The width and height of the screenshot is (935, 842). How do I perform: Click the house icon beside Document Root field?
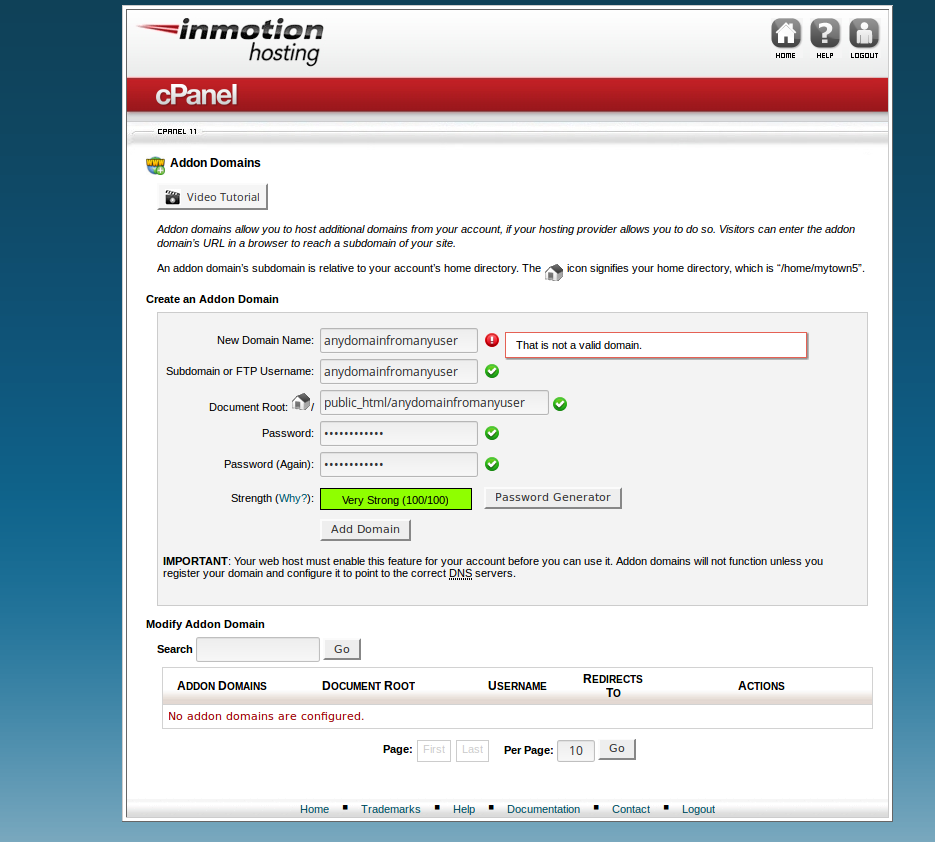tap(301, 402)
